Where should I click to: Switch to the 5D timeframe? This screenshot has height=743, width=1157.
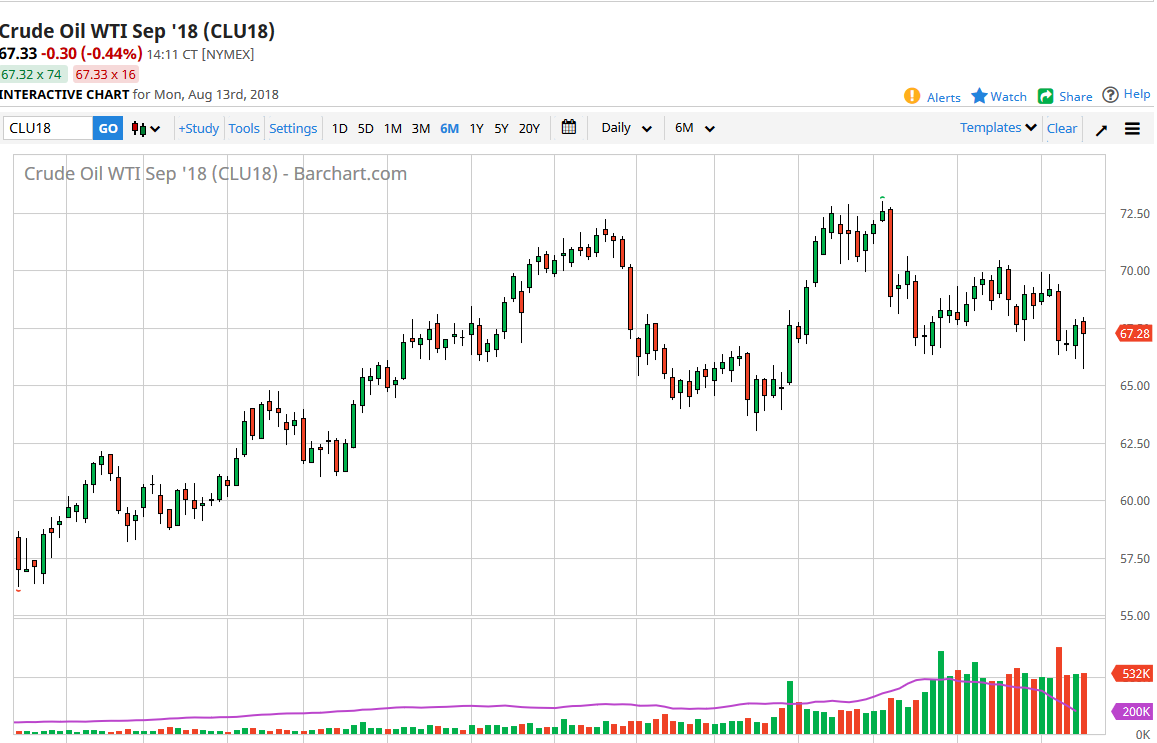pyautogui.click(x=365, y=128)
